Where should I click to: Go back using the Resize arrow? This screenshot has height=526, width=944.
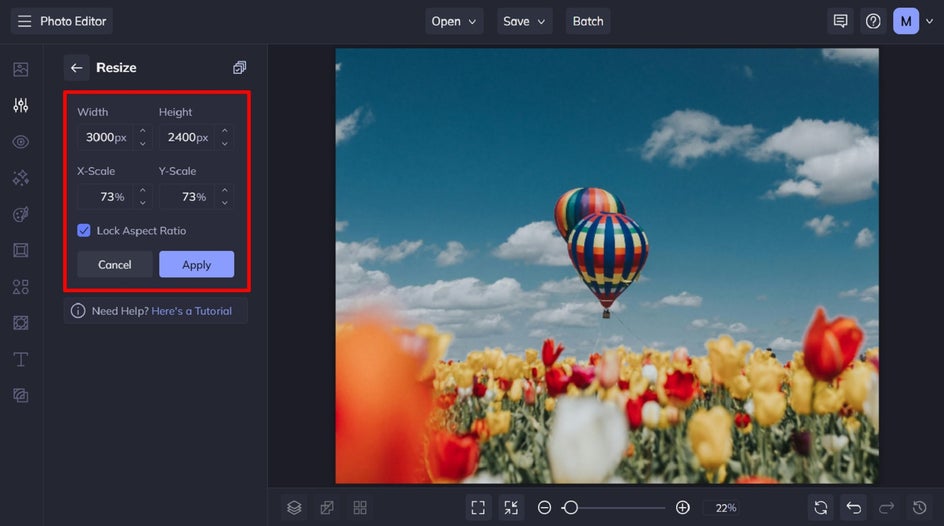point(76,68)
